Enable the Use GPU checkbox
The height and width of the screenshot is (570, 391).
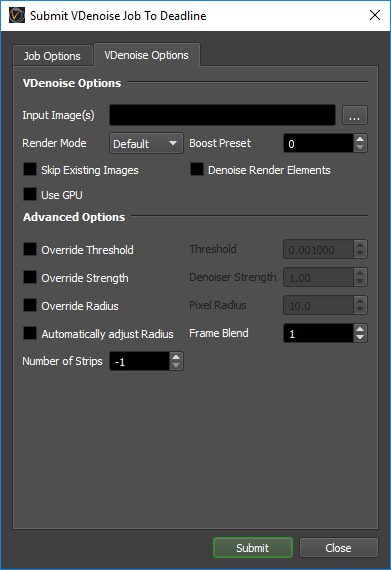point(30,194)
